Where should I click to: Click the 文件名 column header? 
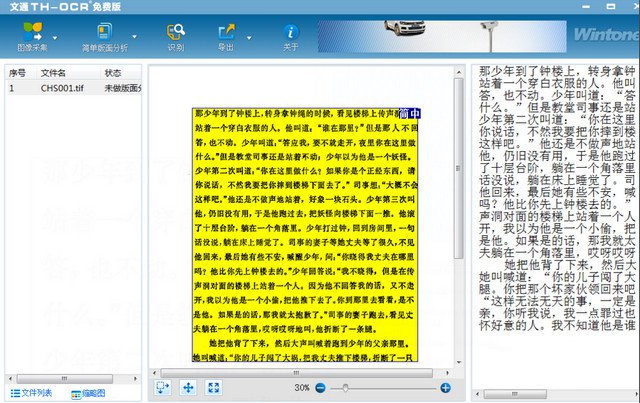53,73
